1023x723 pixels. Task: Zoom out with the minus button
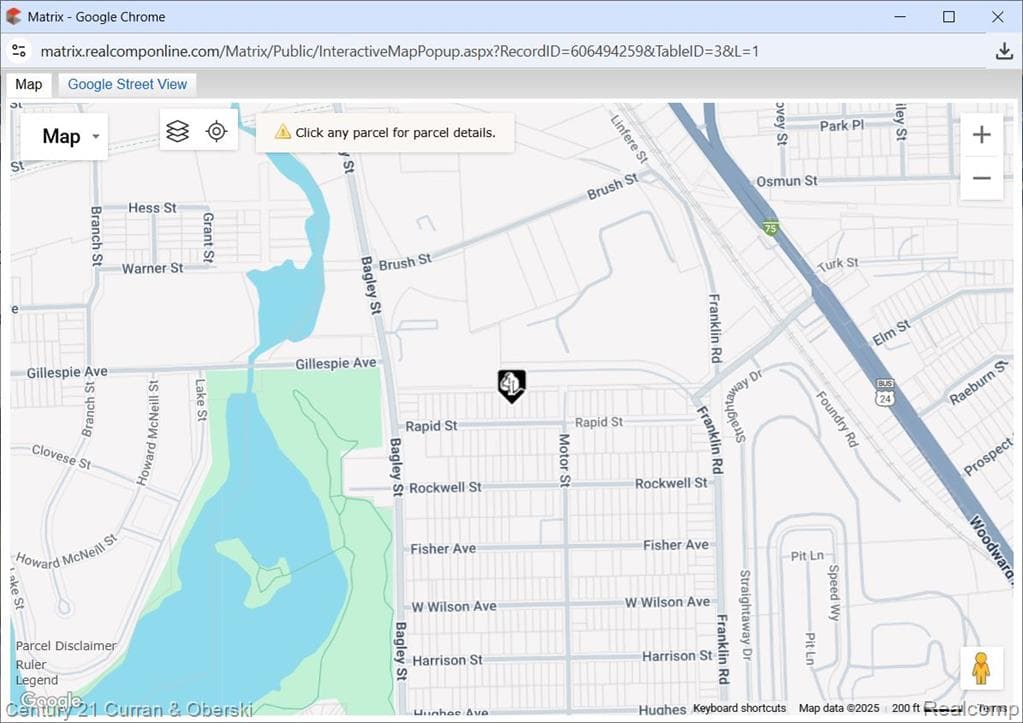click(981, 179)
